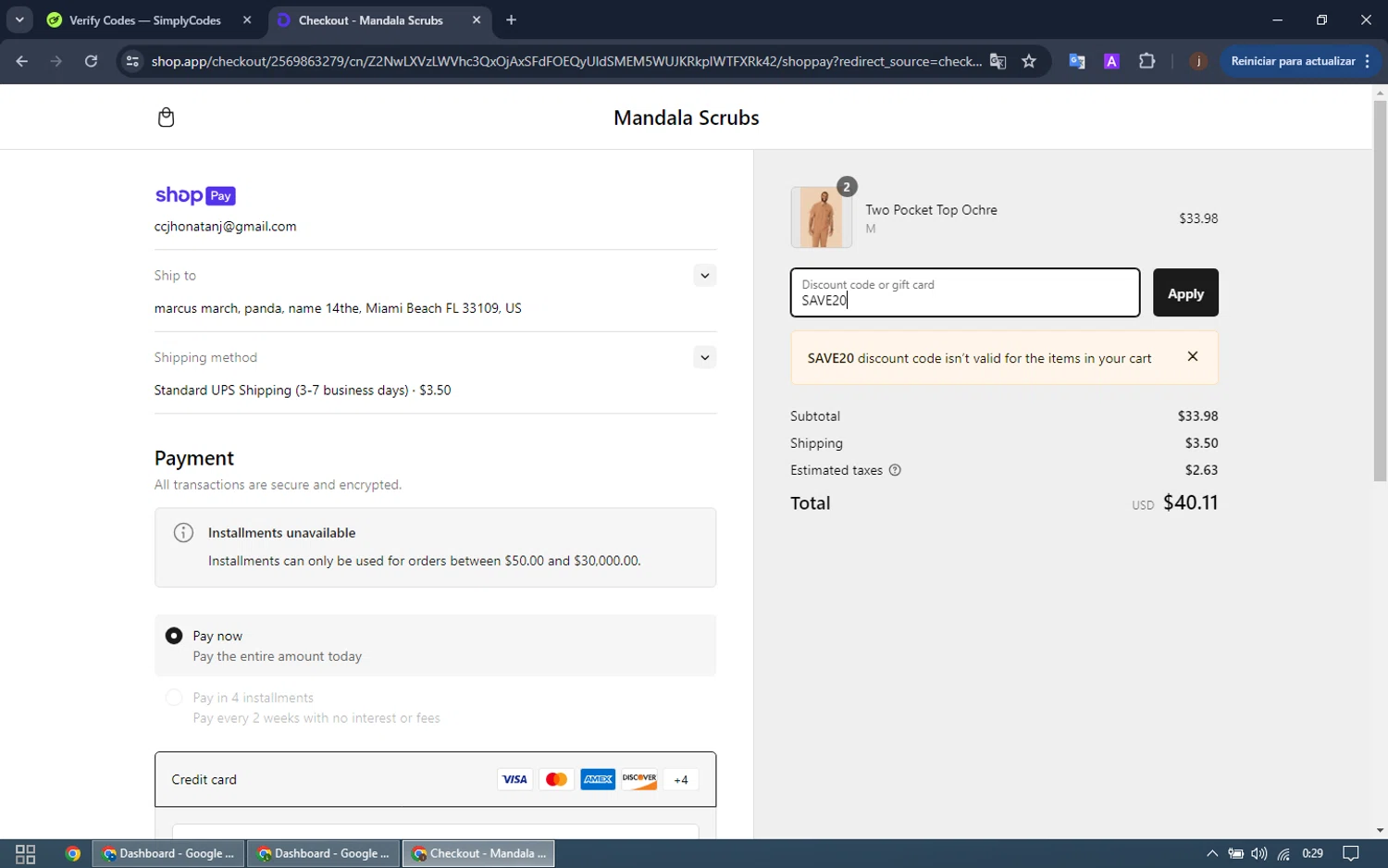1388x868 pixels.
Task: Select the Pay in 4 installments option
Action: (173, 698)
